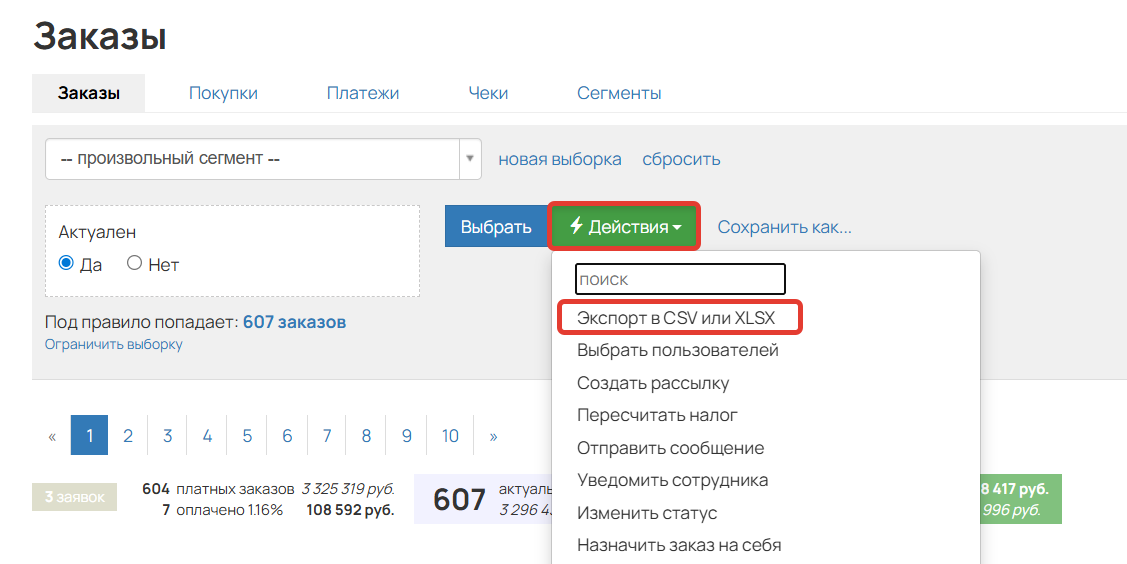Click the Выбрать button

(x=496, y=226)
